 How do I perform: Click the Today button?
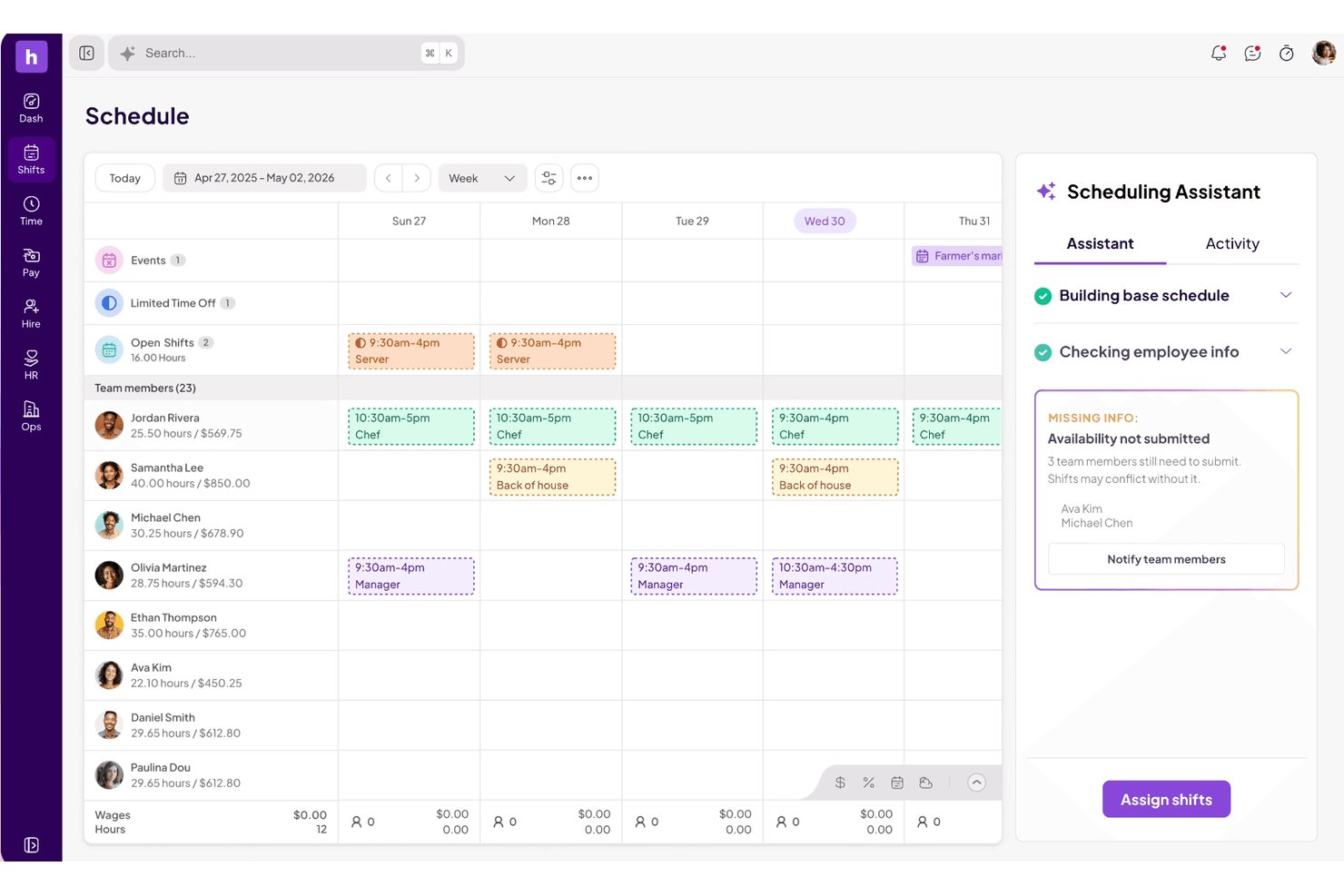[125, 178]
